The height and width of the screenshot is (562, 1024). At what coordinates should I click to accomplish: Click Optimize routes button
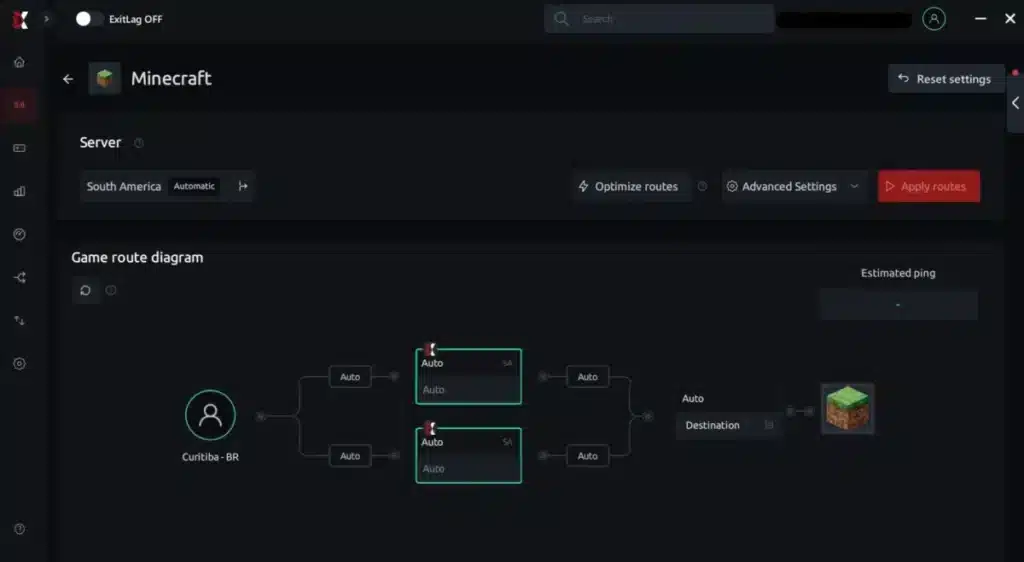click(629, 187)
